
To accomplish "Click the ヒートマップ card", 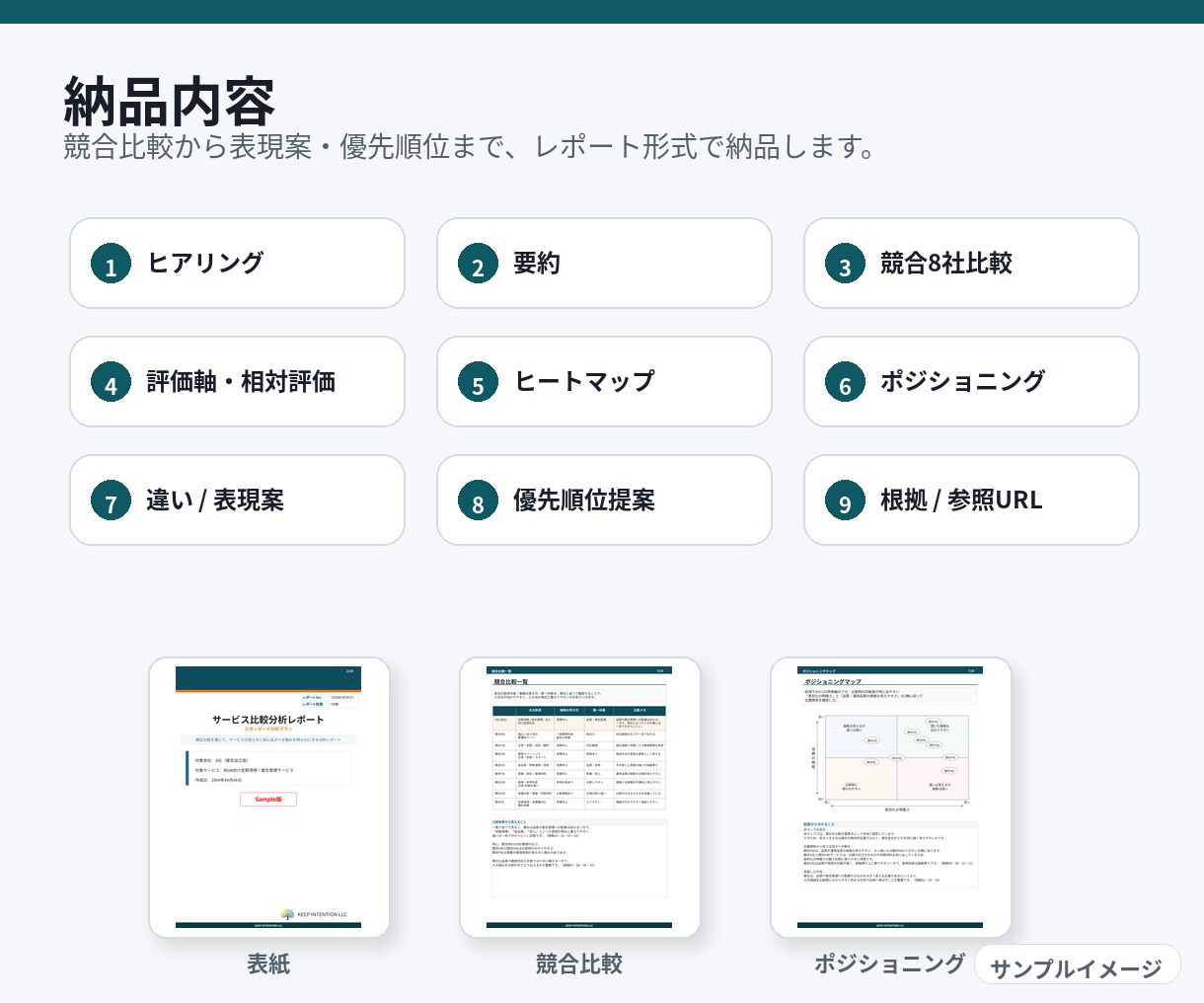I will 604,382.
